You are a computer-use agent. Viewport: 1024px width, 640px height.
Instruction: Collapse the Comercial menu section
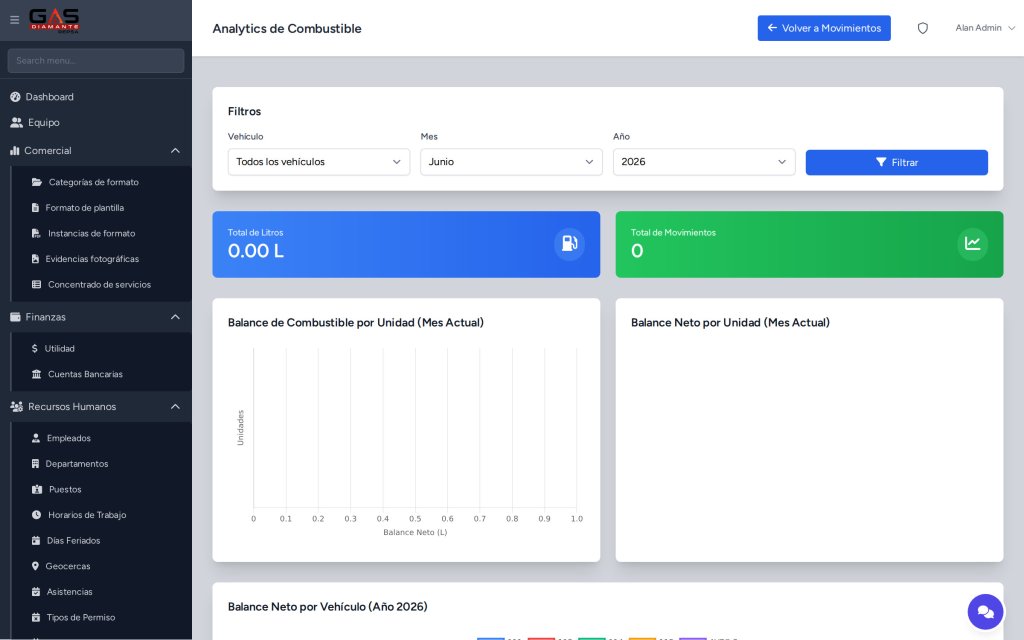[175, 151]
